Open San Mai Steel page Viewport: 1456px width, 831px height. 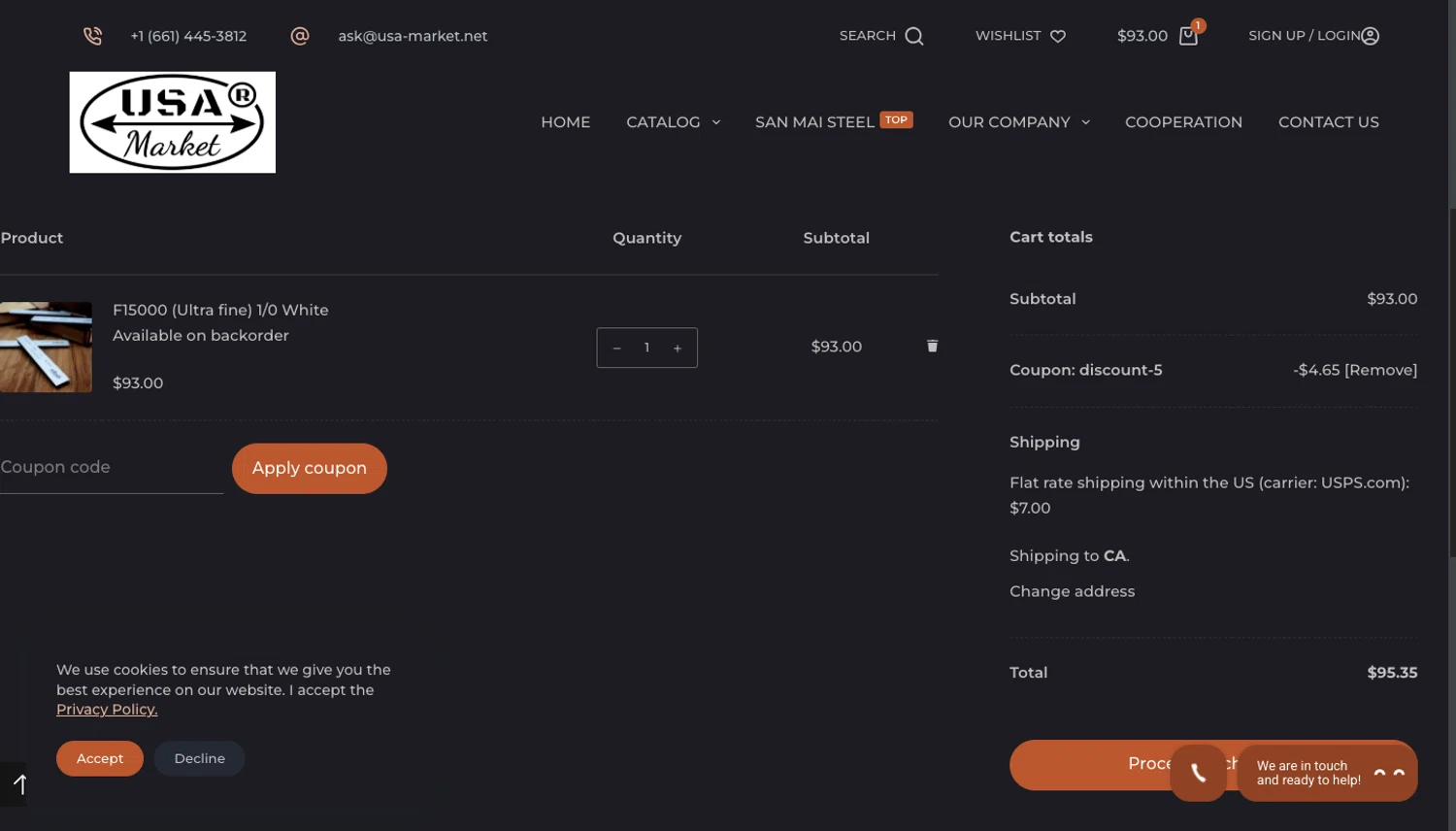814,122
